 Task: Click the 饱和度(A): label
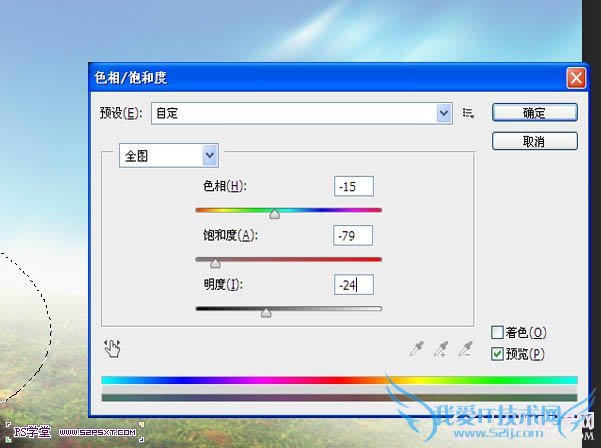(230, 235)
